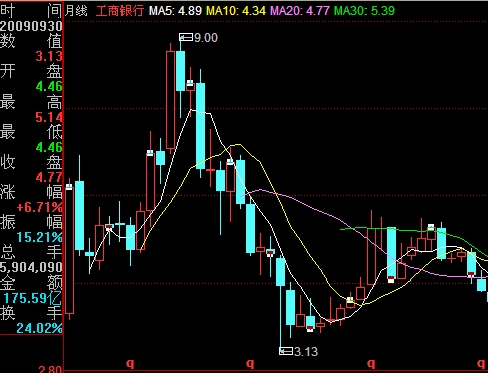Click the 总手 value 5,904,090
Viewport: 488px width, 373px height.
(31, 267)
